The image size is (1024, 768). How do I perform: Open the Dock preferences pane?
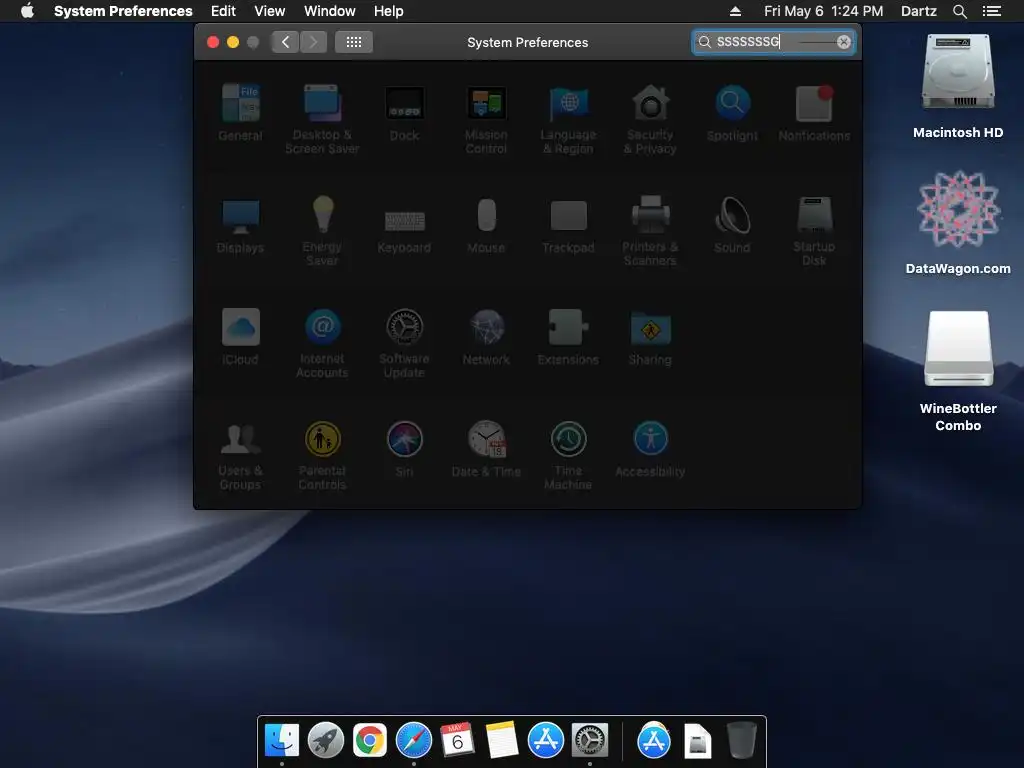coord(404,112)
